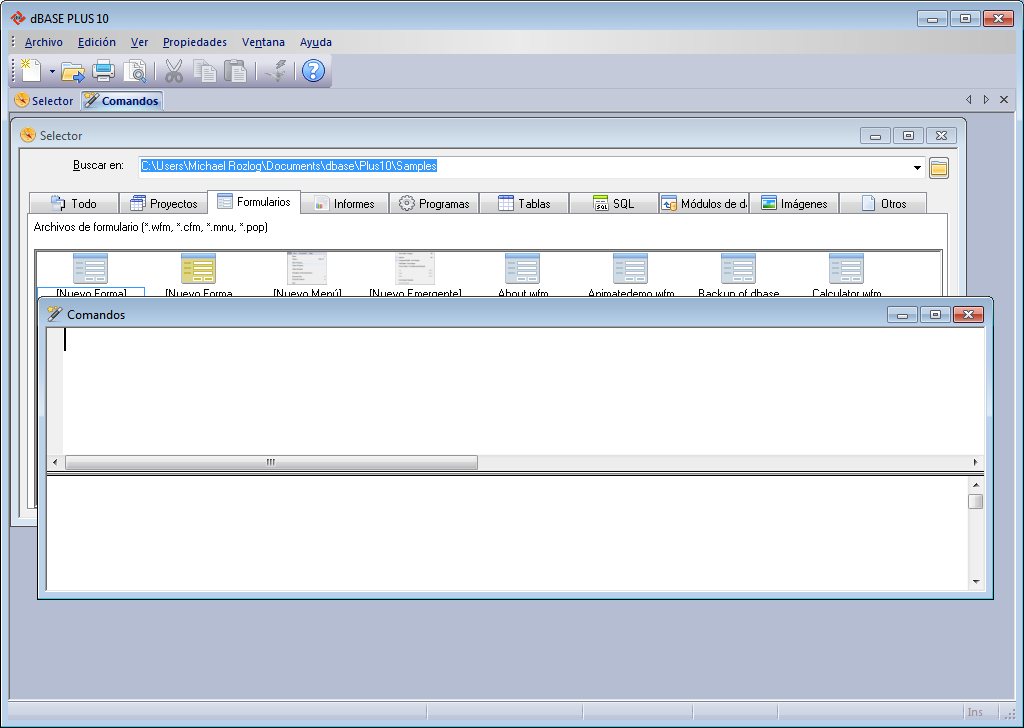Viewport: 1024px width, 728px height.
Task: Open the Ayuda menu
Action: [x=315, y=42]
